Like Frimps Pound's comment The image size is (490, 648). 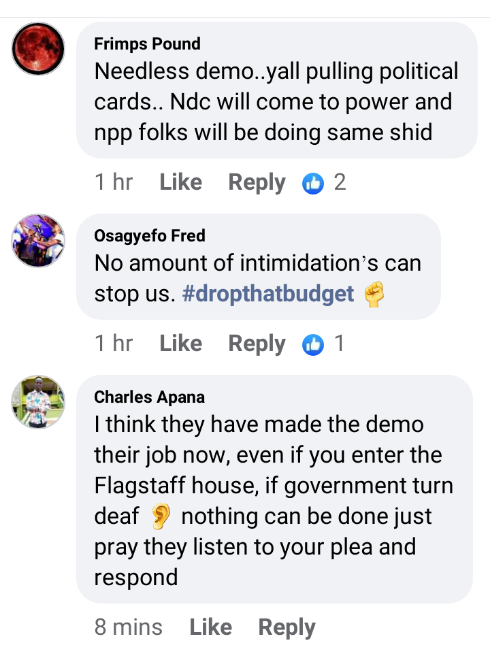click(181, 182)
